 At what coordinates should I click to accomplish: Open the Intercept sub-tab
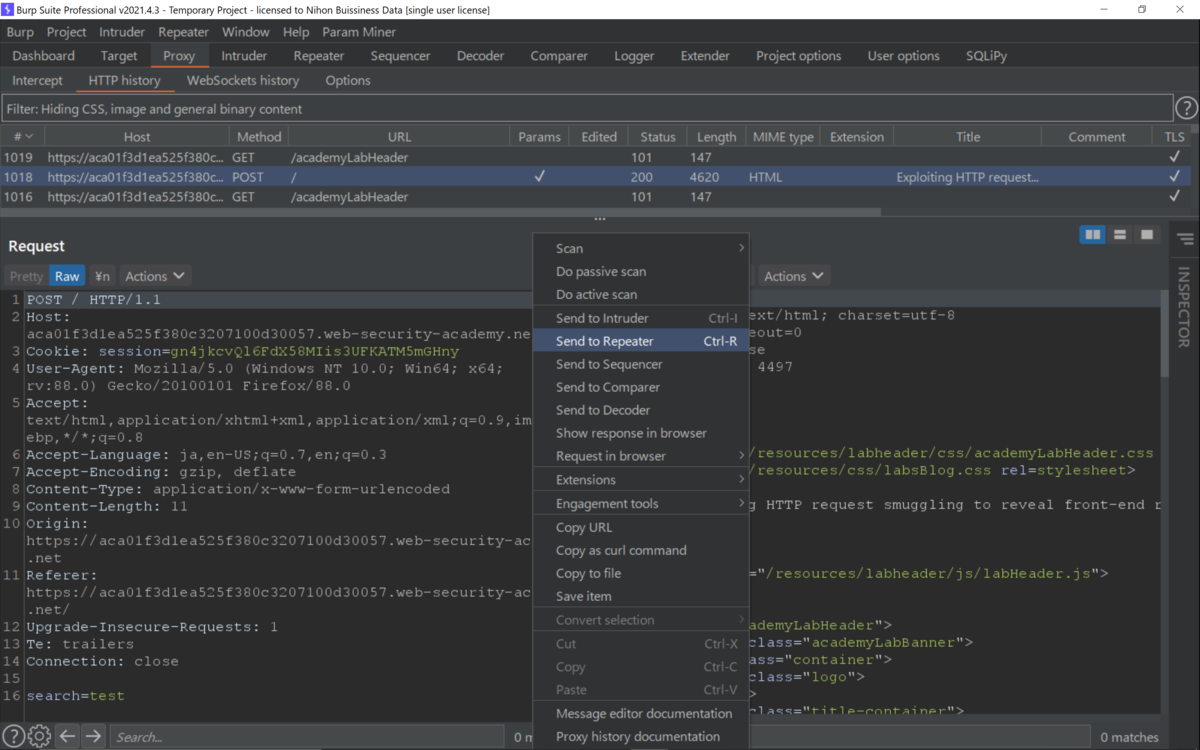coord(38,80)
